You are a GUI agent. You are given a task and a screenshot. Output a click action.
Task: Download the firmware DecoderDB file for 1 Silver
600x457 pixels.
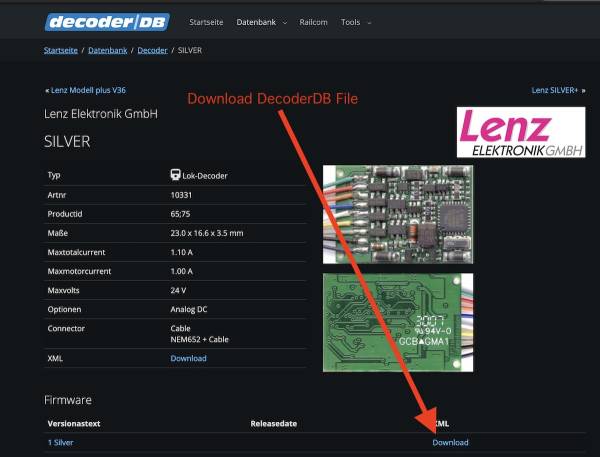tap(450, 442)
